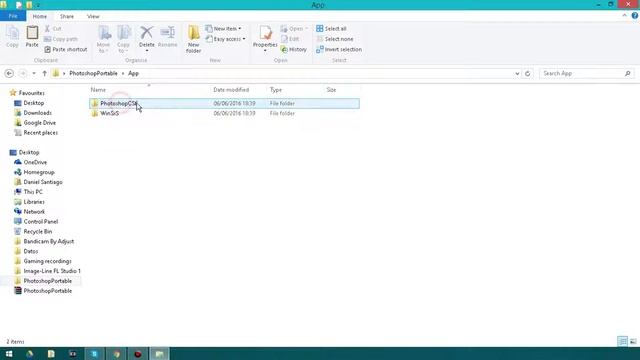Viewport: 640px width, 360px height.
Task: Open the recent locations dropdown arrow
Action: click(x=34, y=73)
